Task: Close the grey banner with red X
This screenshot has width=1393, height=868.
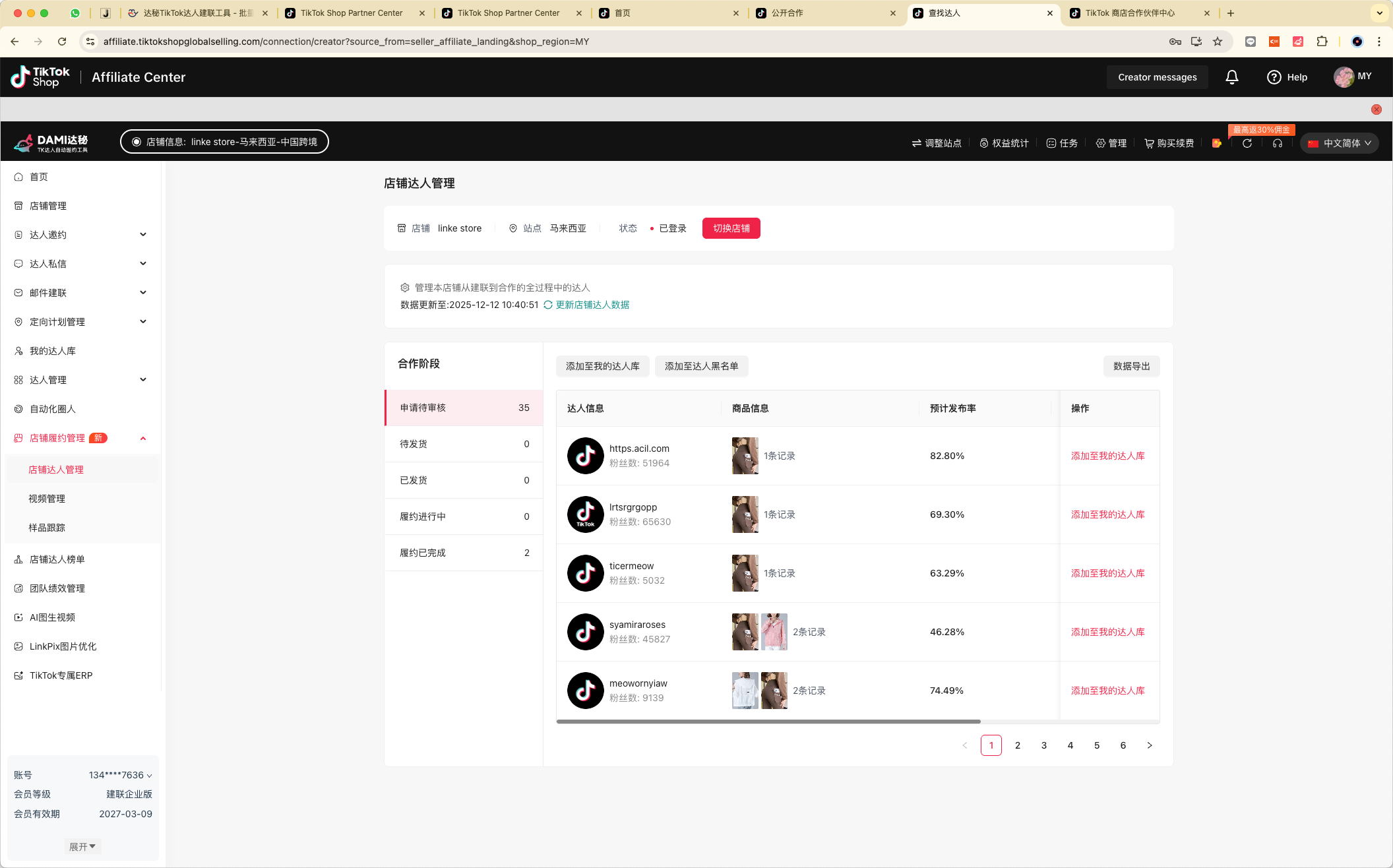Action: tap(1376, 109)
